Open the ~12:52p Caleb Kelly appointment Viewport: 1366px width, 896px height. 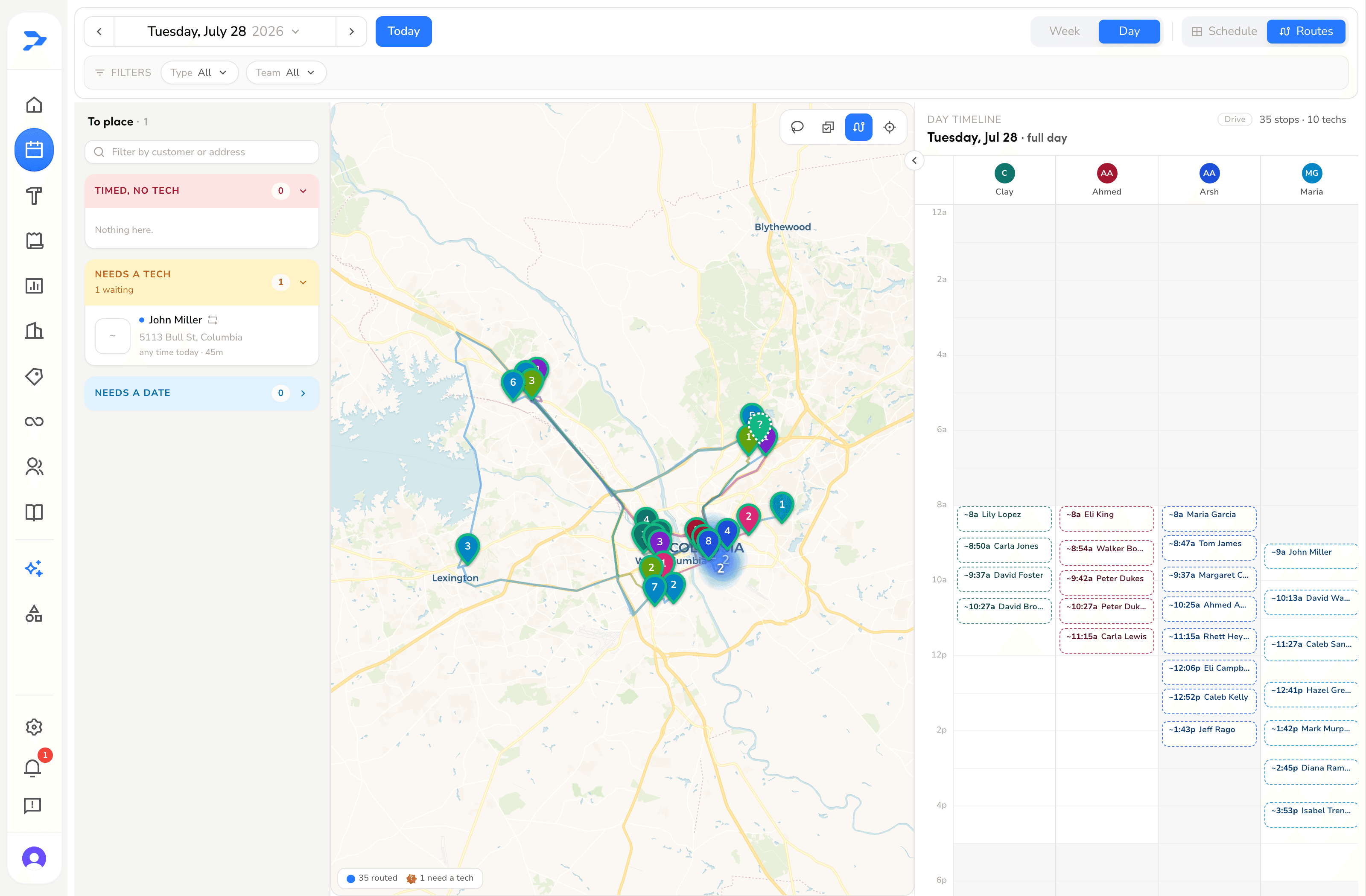click(x=1209, y=701)
